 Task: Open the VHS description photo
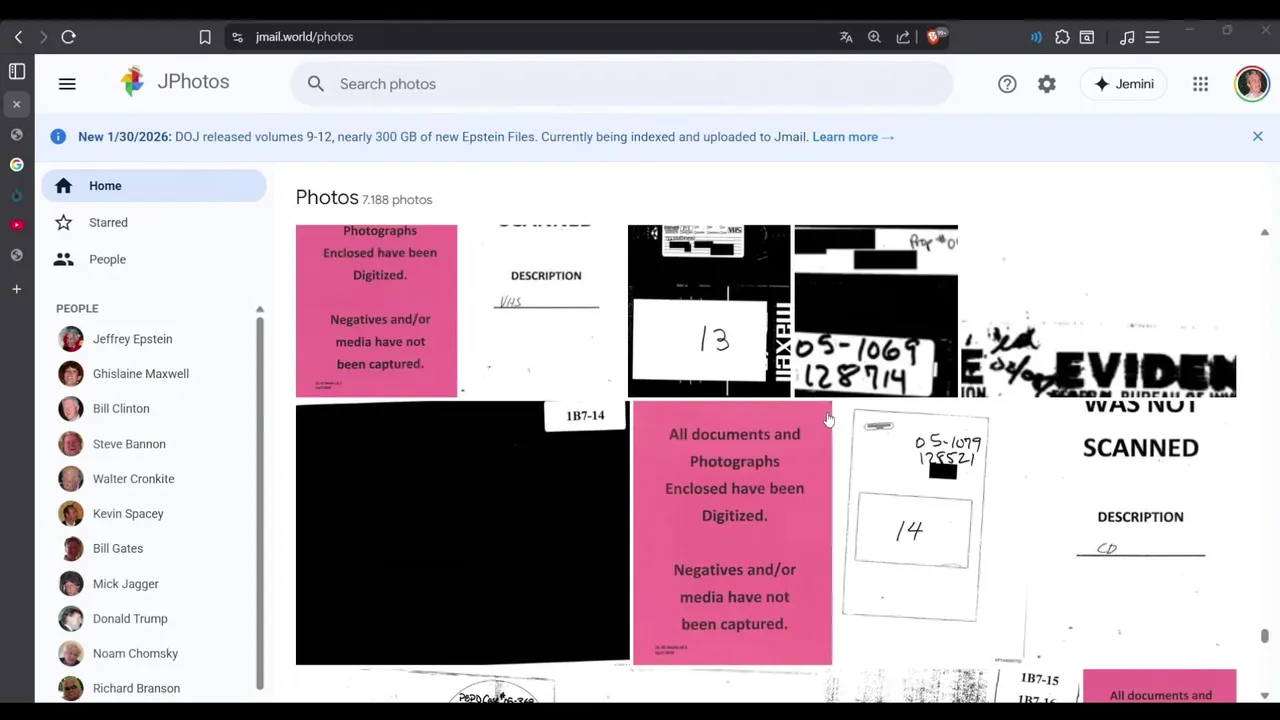pyautogui.click(x=542, y=311)
